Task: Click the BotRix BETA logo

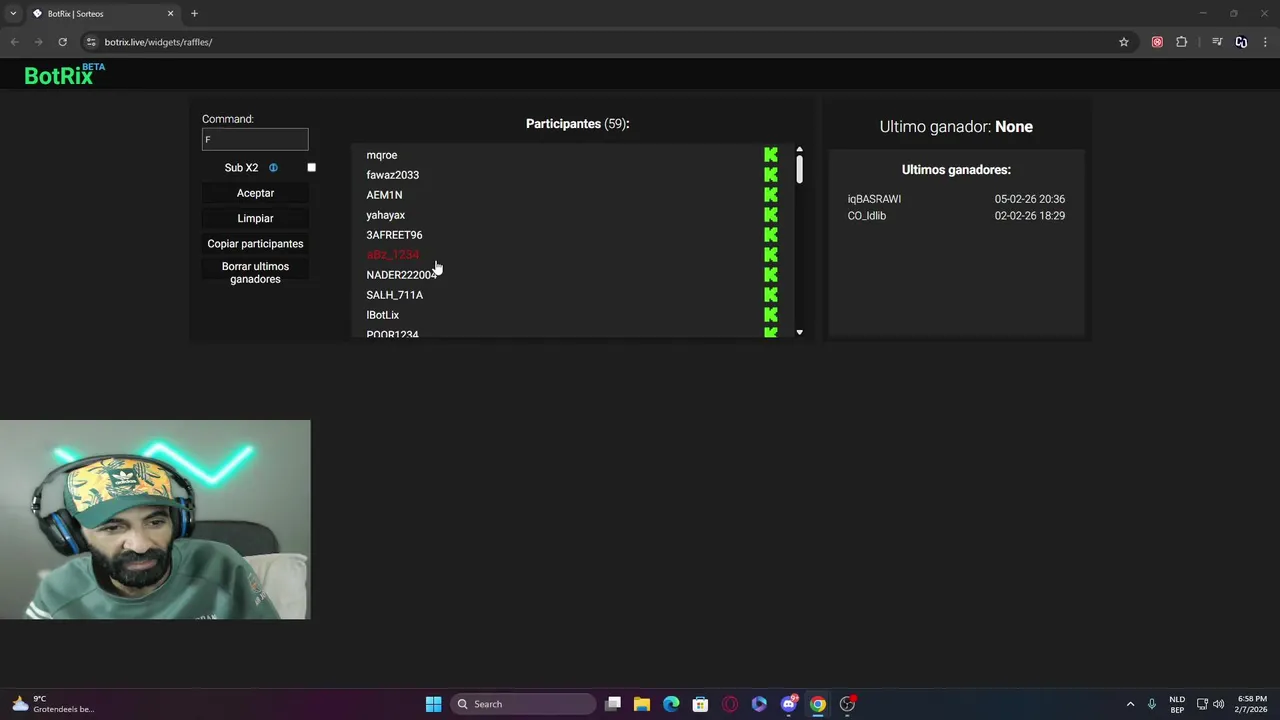Action: tap(64, 75)
